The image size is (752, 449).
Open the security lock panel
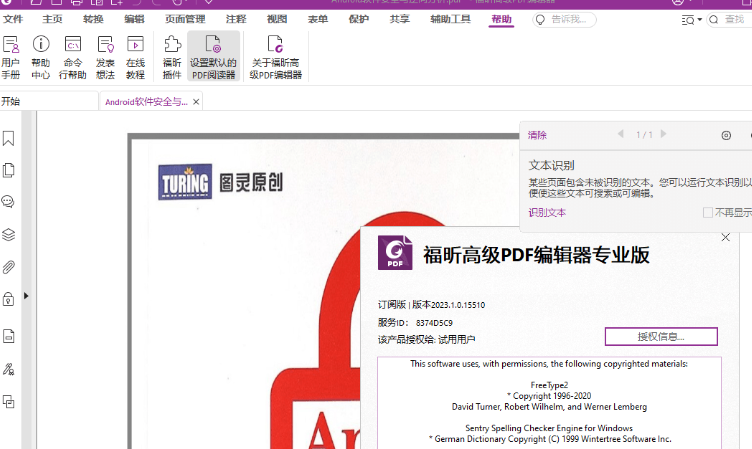[x=9, y=299]
